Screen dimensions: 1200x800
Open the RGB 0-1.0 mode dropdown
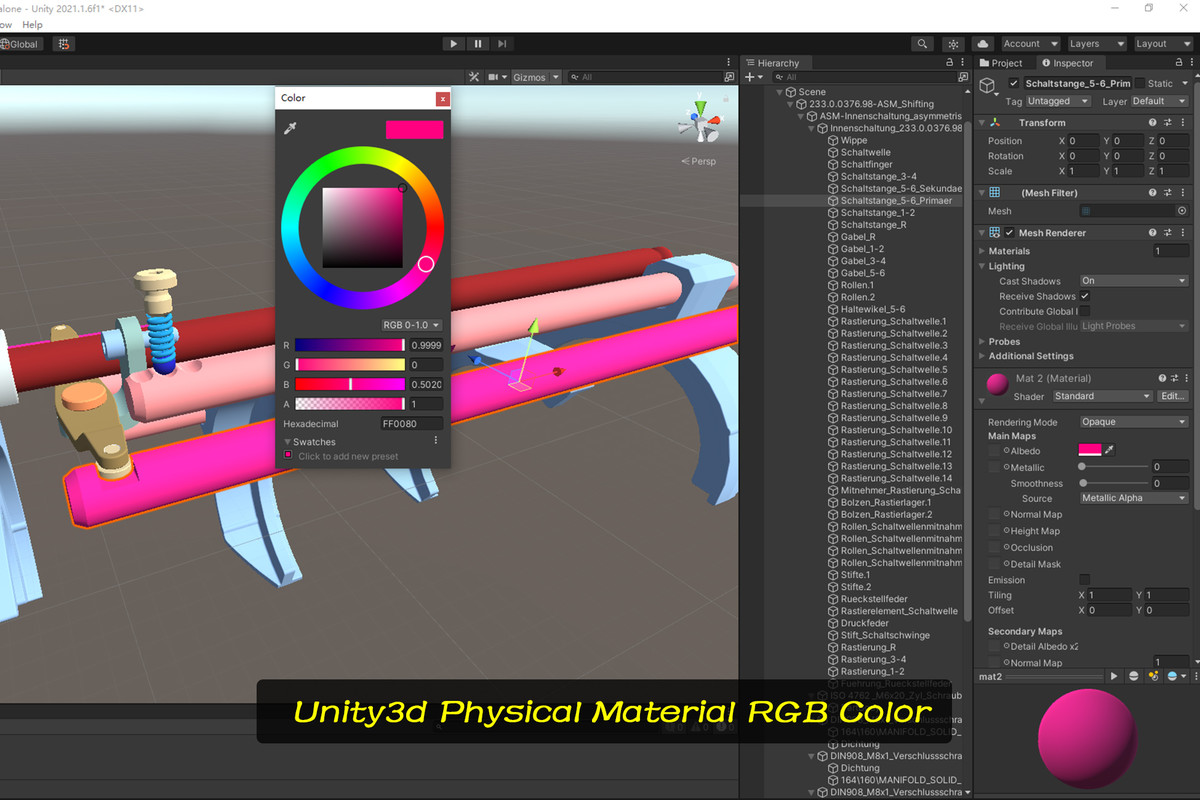[411, 325]
